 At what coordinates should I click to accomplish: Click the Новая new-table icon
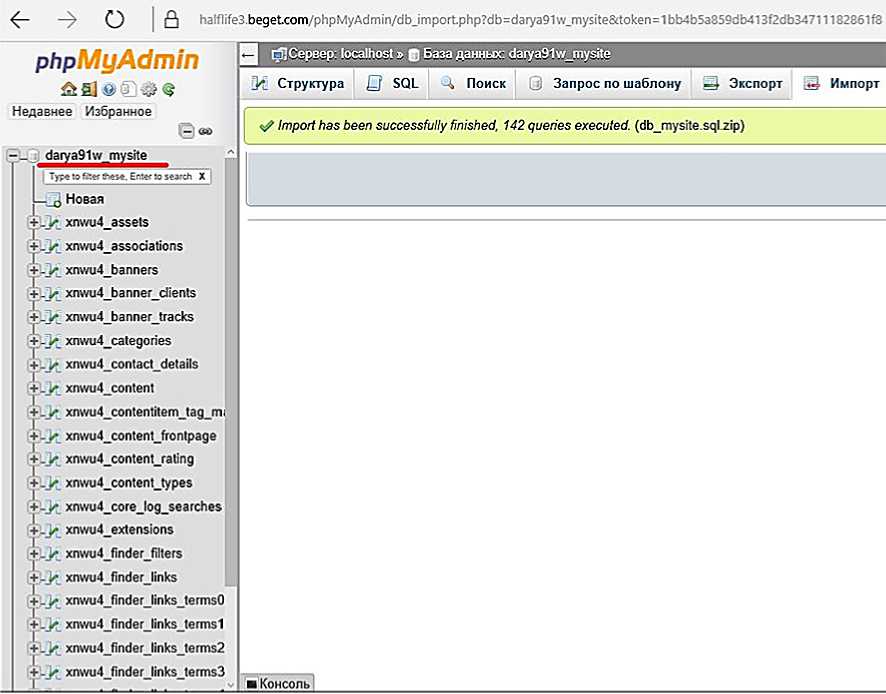click(x=54, y=199)
